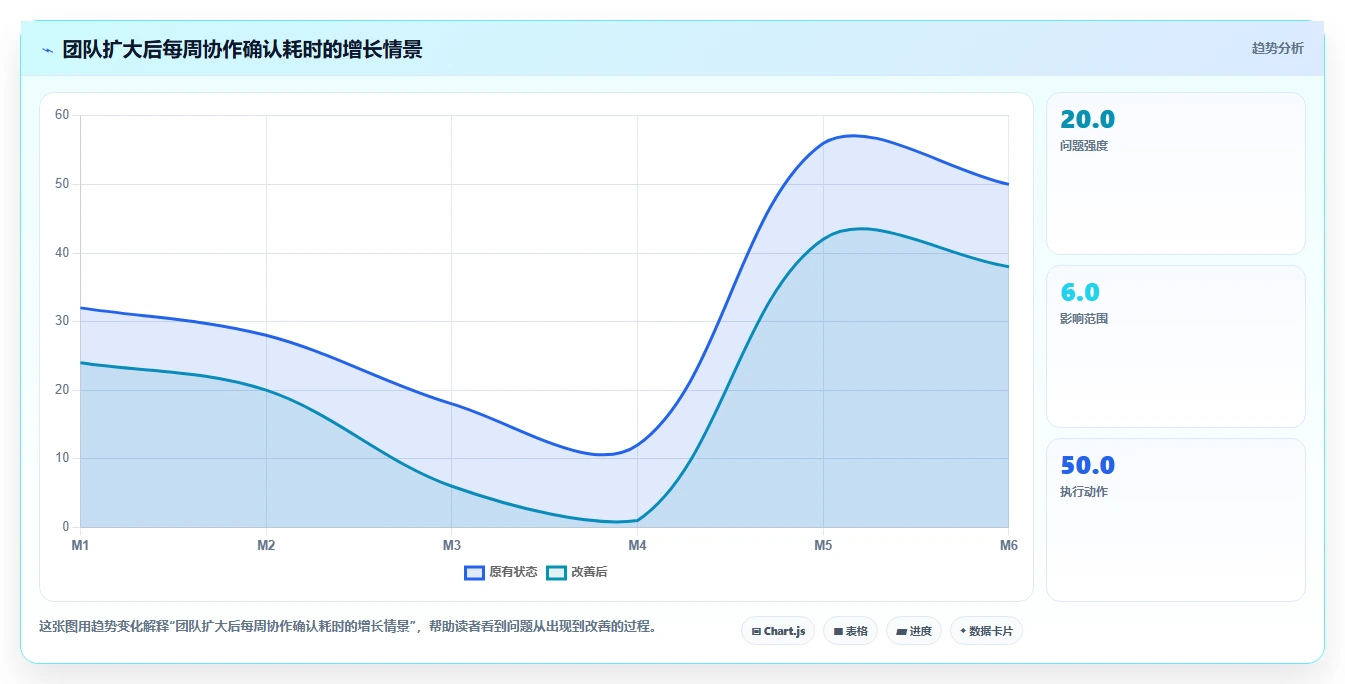Click the M2 label on the x-axis
1345x684 pixels.
(x=266, y=545)
